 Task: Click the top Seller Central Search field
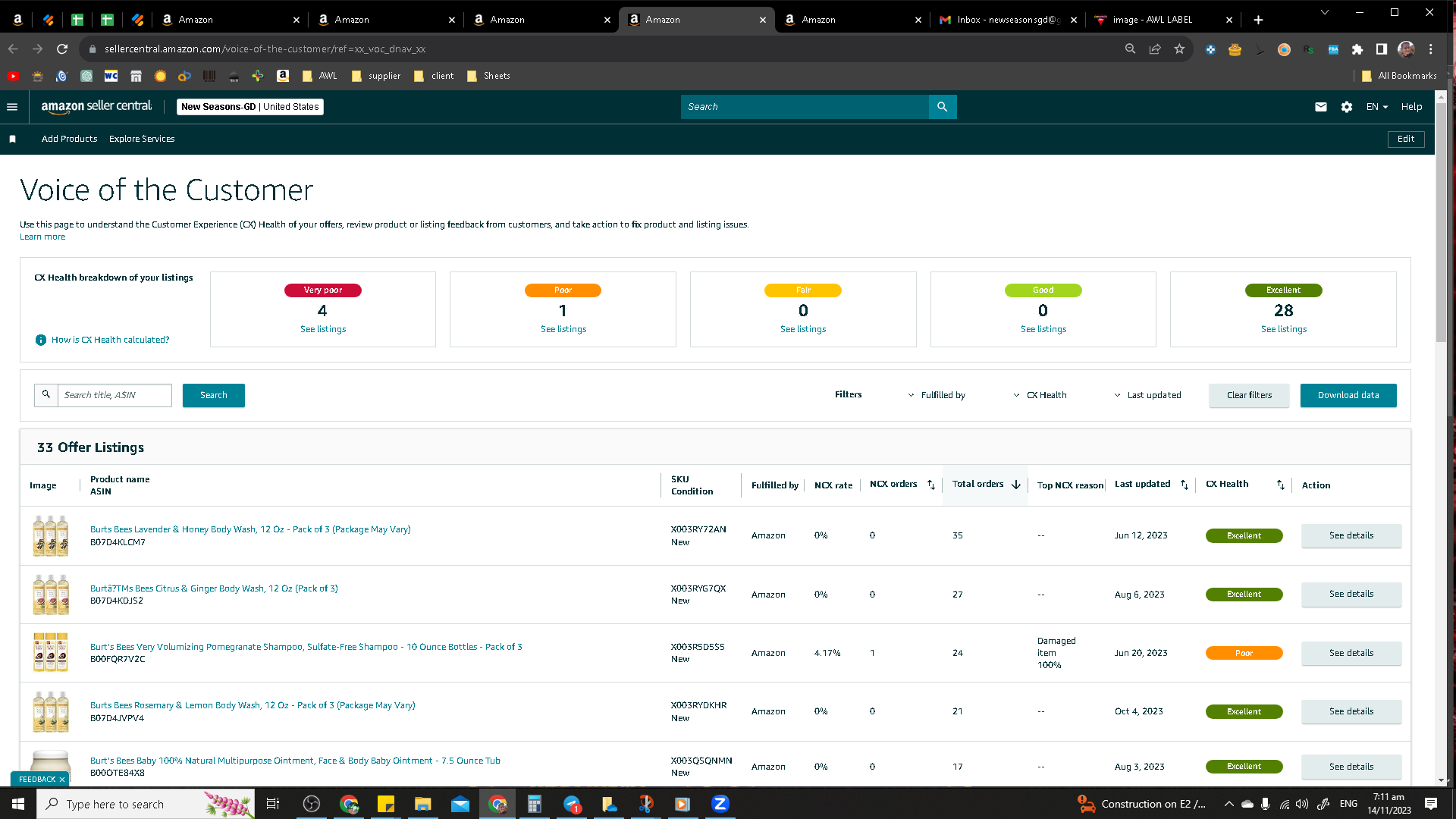[x=805, y=107]
